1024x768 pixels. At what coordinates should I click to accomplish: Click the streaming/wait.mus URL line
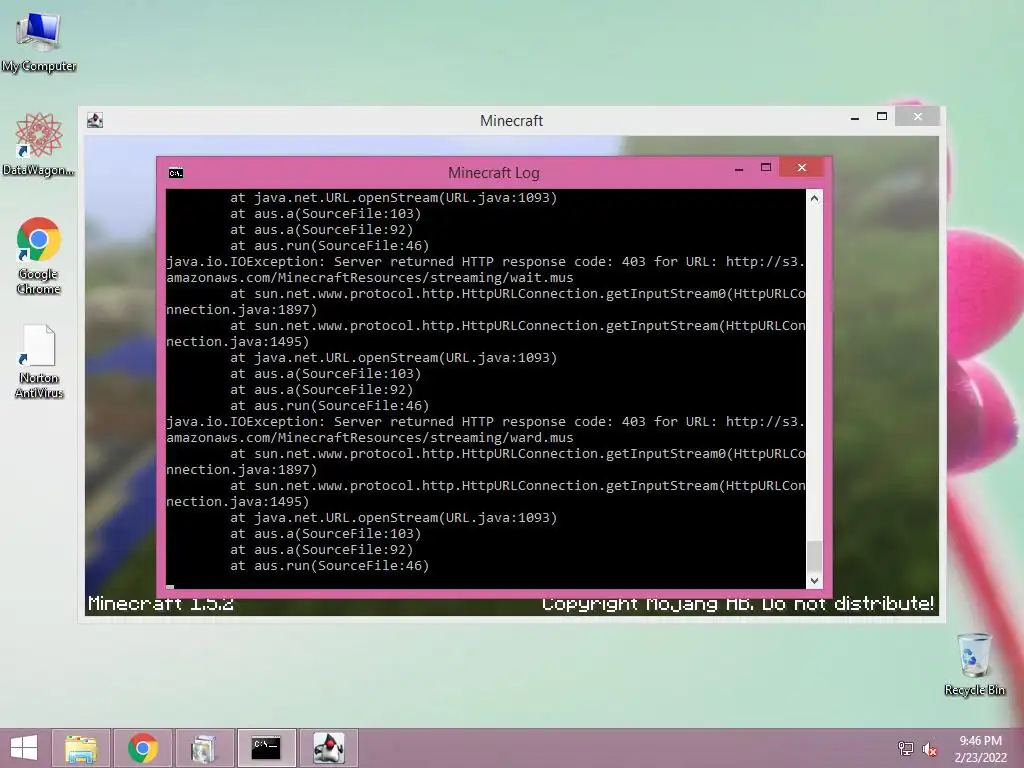click(370, 278)
